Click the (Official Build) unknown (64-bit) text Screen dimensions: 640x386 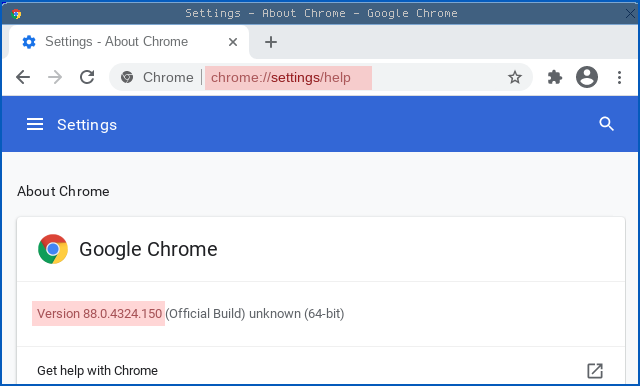click(x=255, y=313)
